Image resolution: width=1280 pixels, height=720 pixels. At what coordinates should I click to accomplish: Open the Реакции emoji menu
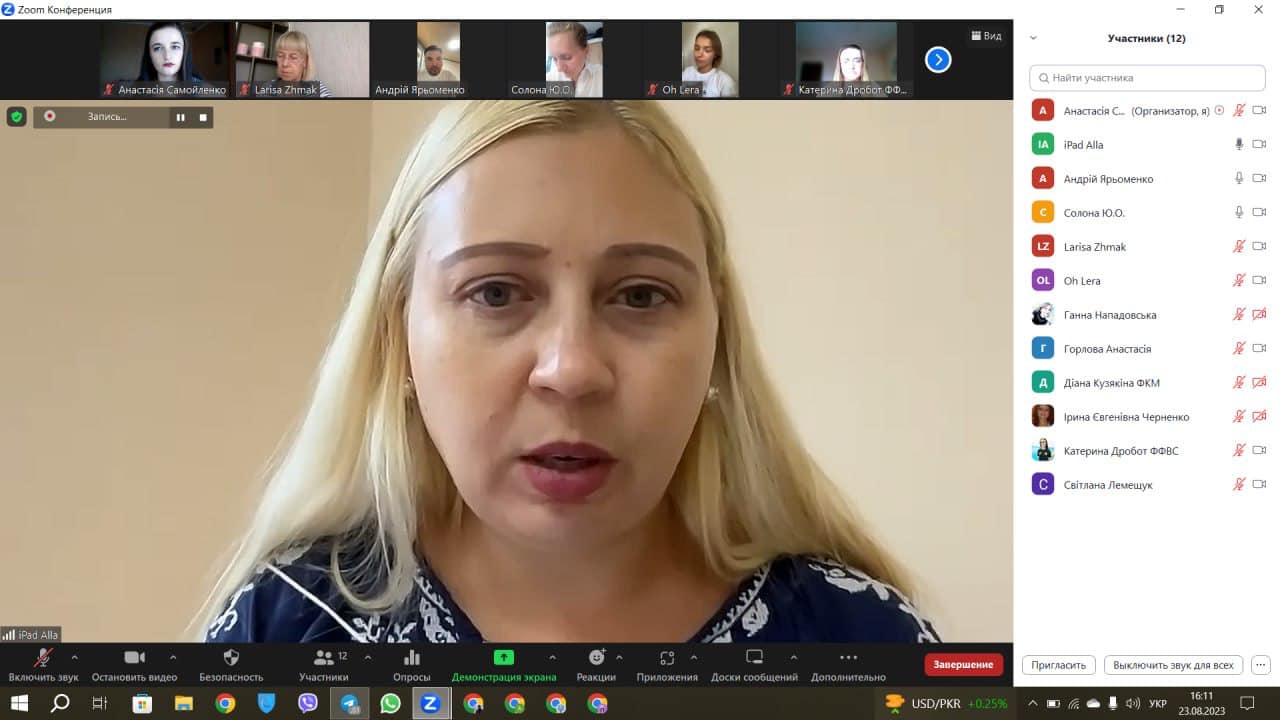point(596,665)
